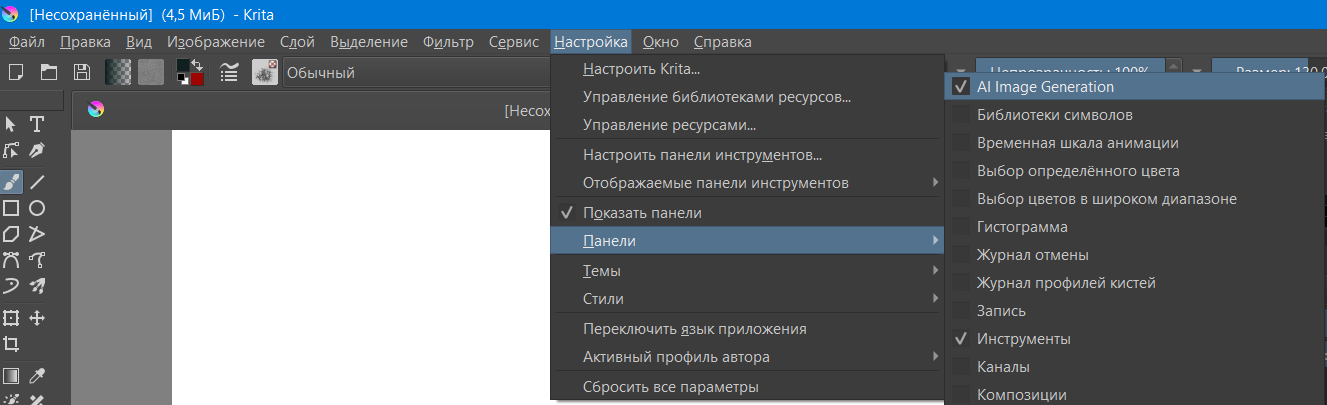Select the Freehand Brush tool

(x=11, y=181)
